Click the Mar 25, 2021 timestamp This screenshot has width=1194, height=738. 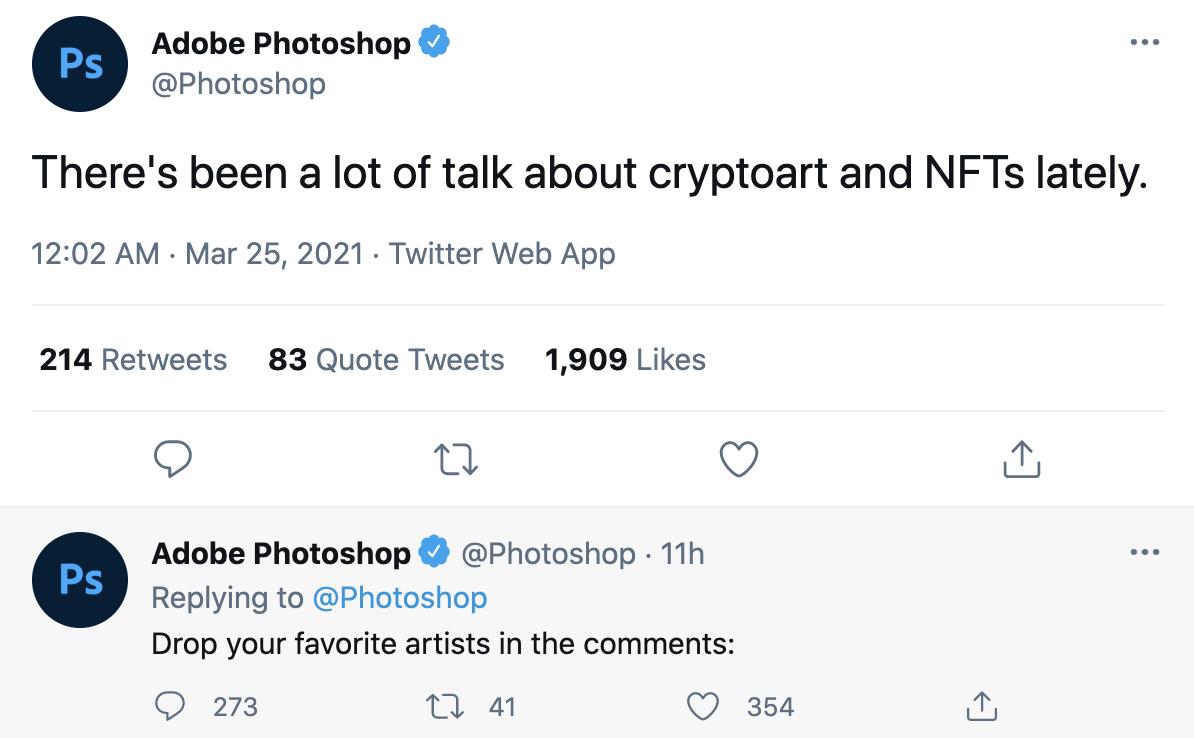click(x=271, y=254)
